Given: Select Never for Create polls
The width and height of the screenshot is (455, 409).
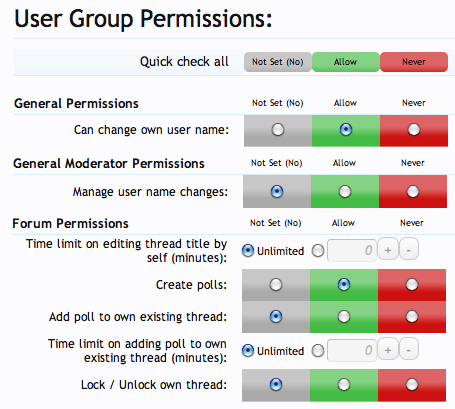Looking at the screenshot, I should 412,285.
